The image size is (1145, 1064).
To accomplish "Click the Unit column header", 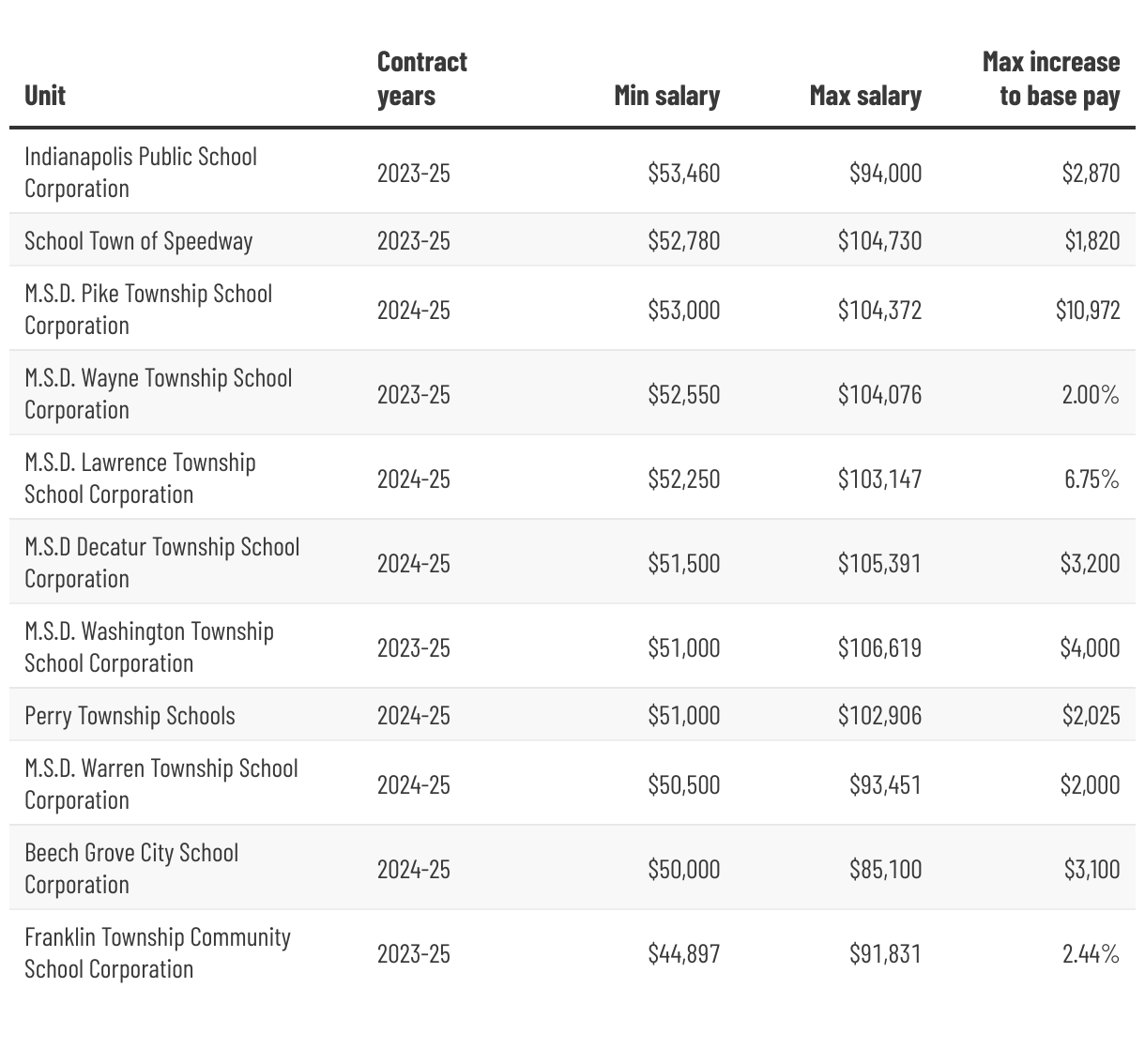I will pos(45,95).
